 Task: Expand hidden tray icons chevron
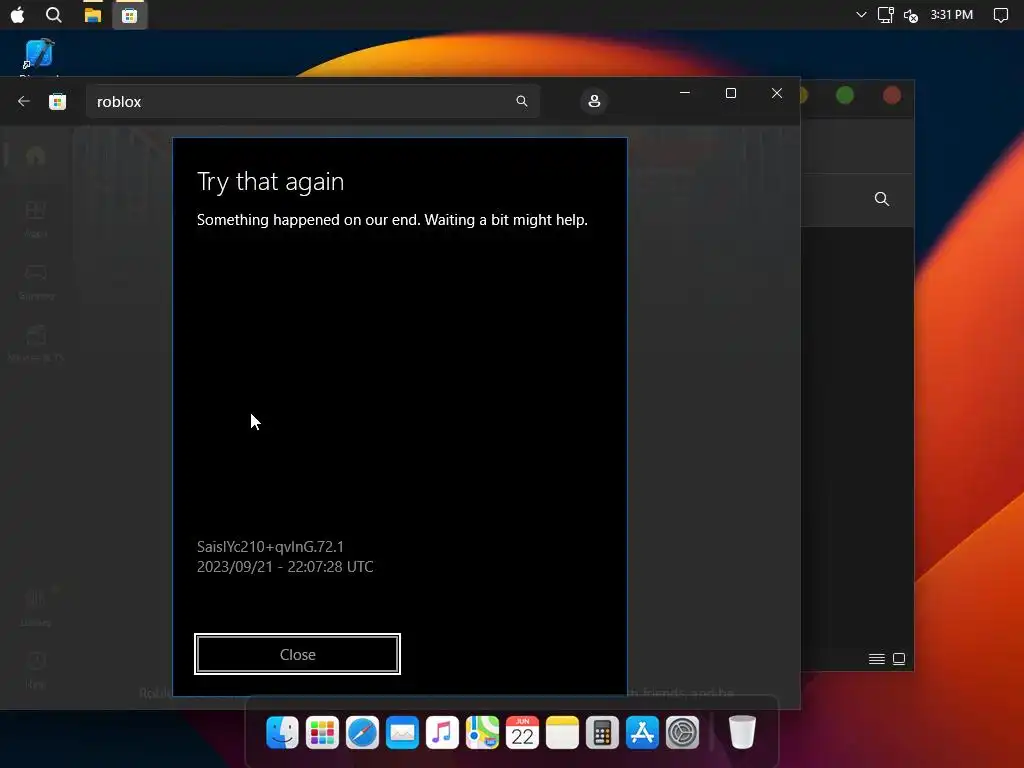(x=861, y=14)
